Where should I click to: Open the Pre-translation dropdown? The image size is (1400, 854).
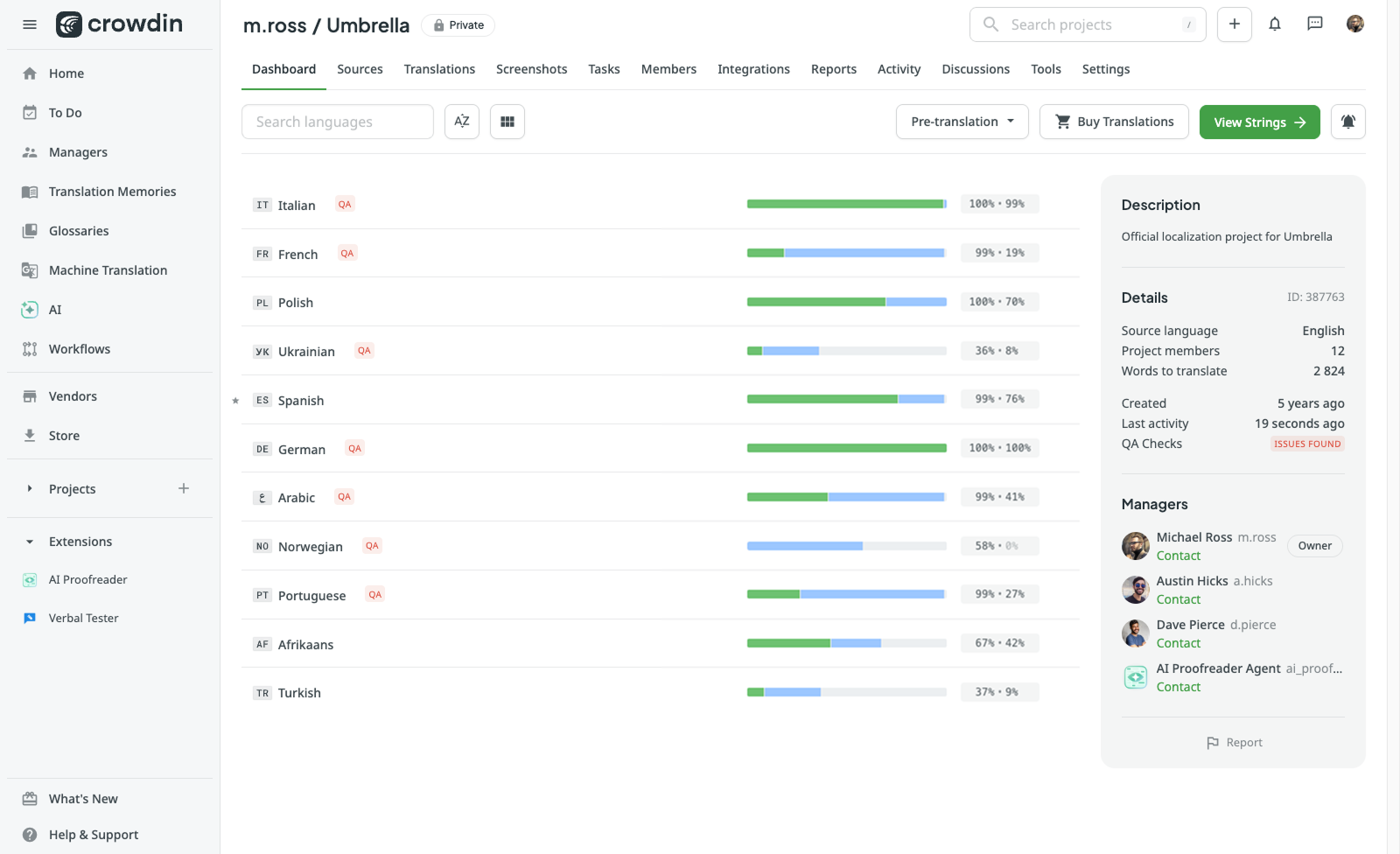(x=961, y=122)
